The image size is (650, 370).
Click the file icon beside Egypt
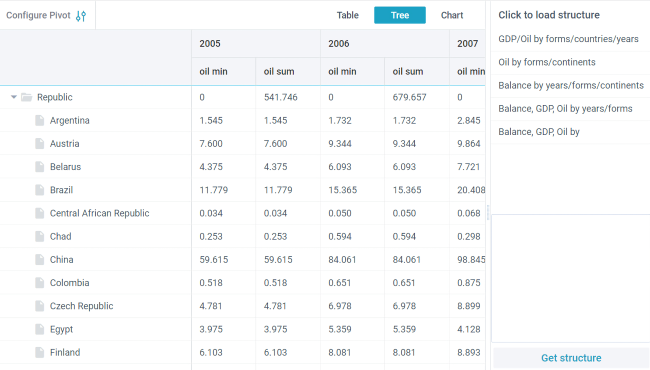[x=39, y=329]
